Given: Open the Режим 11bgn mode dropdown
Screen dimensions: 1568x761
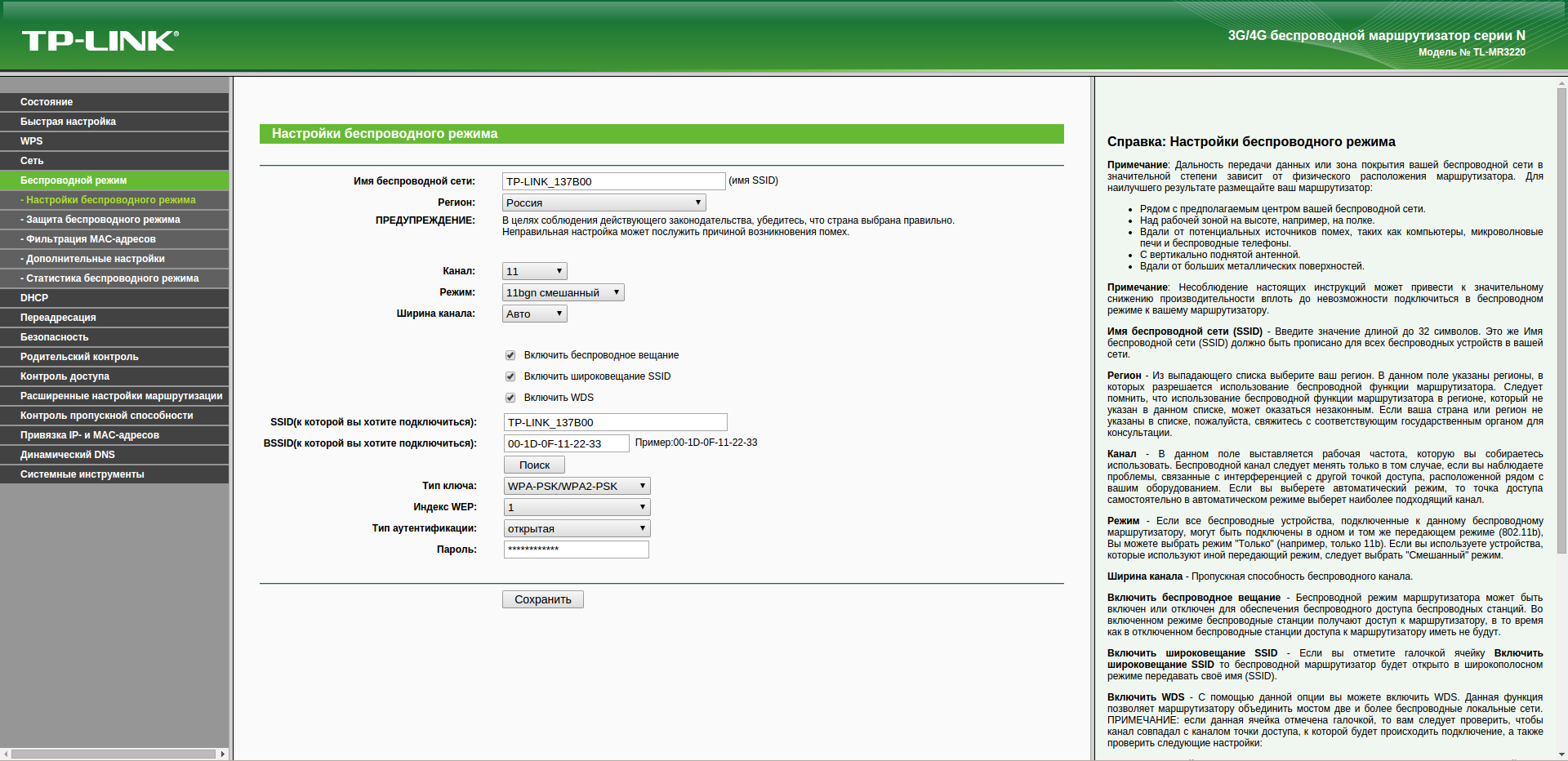Looking at the screenshot, I should click(563, 292).
